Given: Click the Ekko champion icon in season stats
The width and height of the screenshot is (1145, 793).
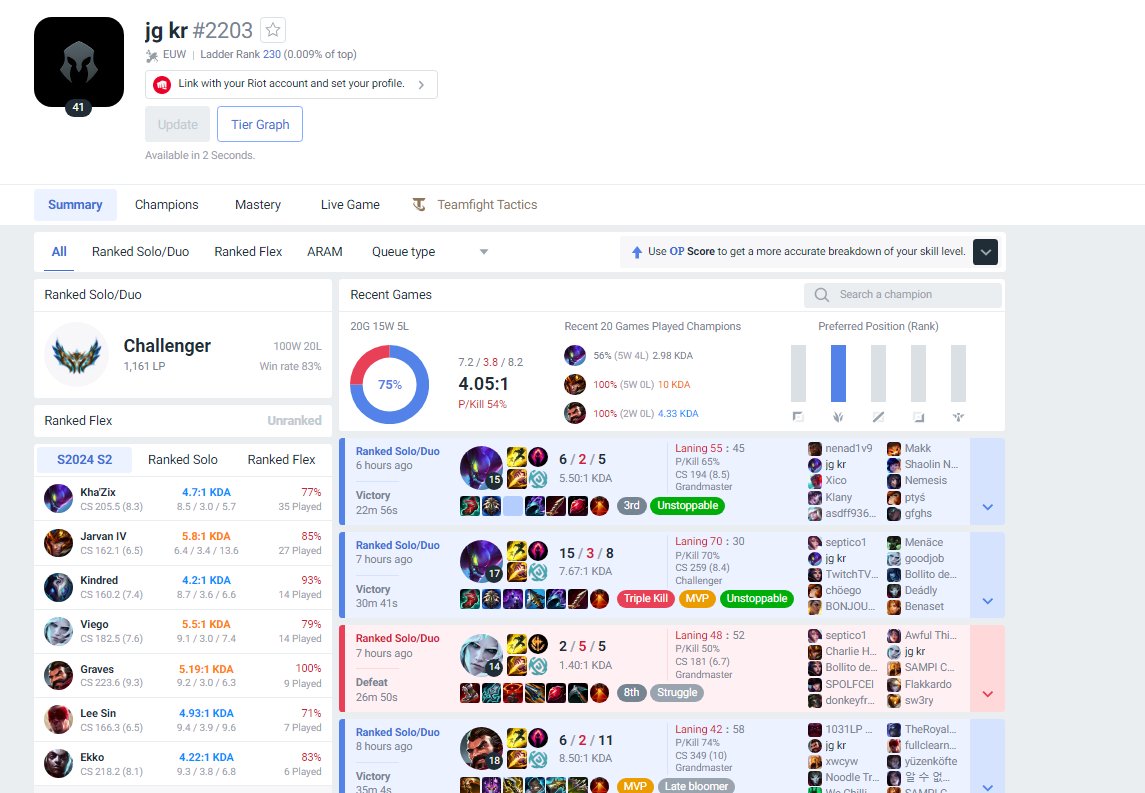Looking at the screenshot, I should 58,764.
